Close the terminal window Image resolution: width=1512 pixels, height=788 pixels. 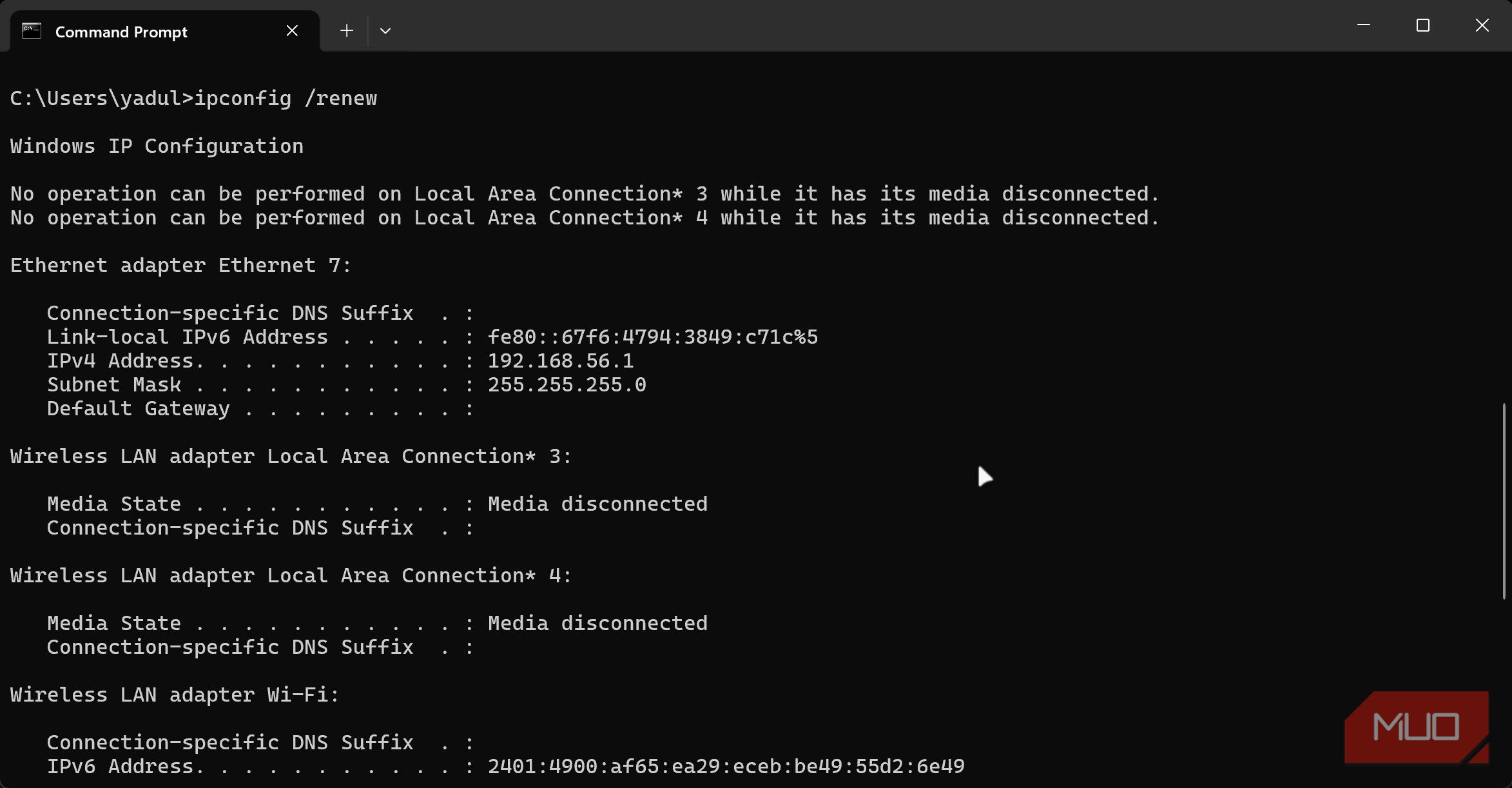coord(1482,25)
